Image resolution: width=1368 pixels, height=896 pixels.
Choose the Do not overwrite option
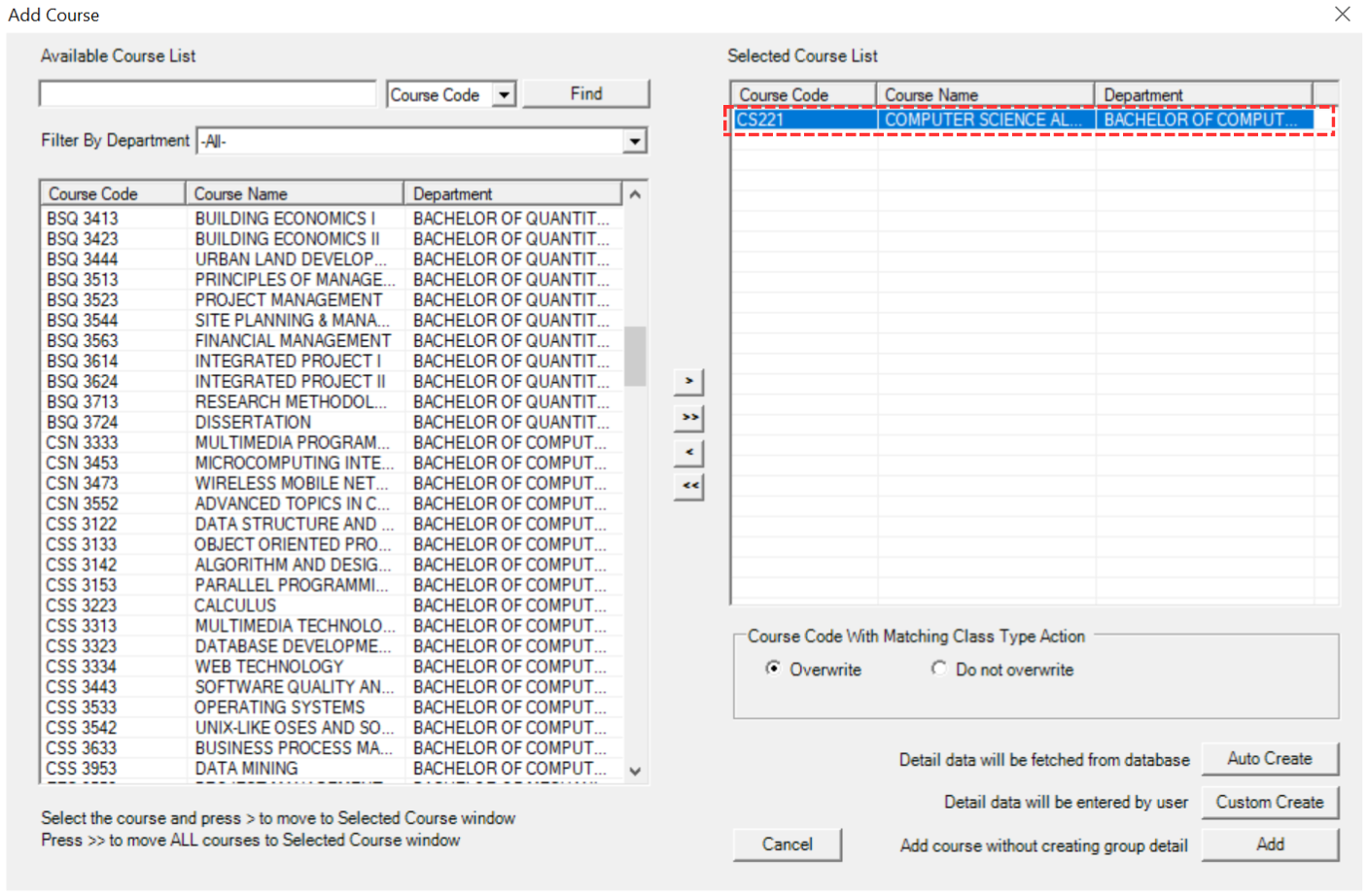point(938,669)
